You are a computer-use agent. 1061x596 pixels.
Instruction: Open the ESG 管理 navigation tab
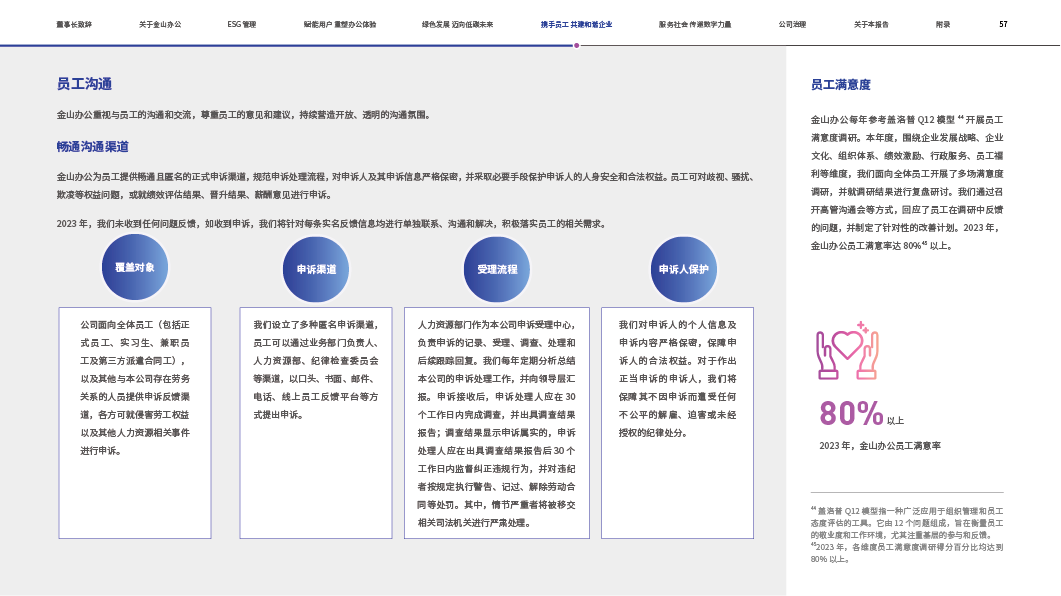242,24
